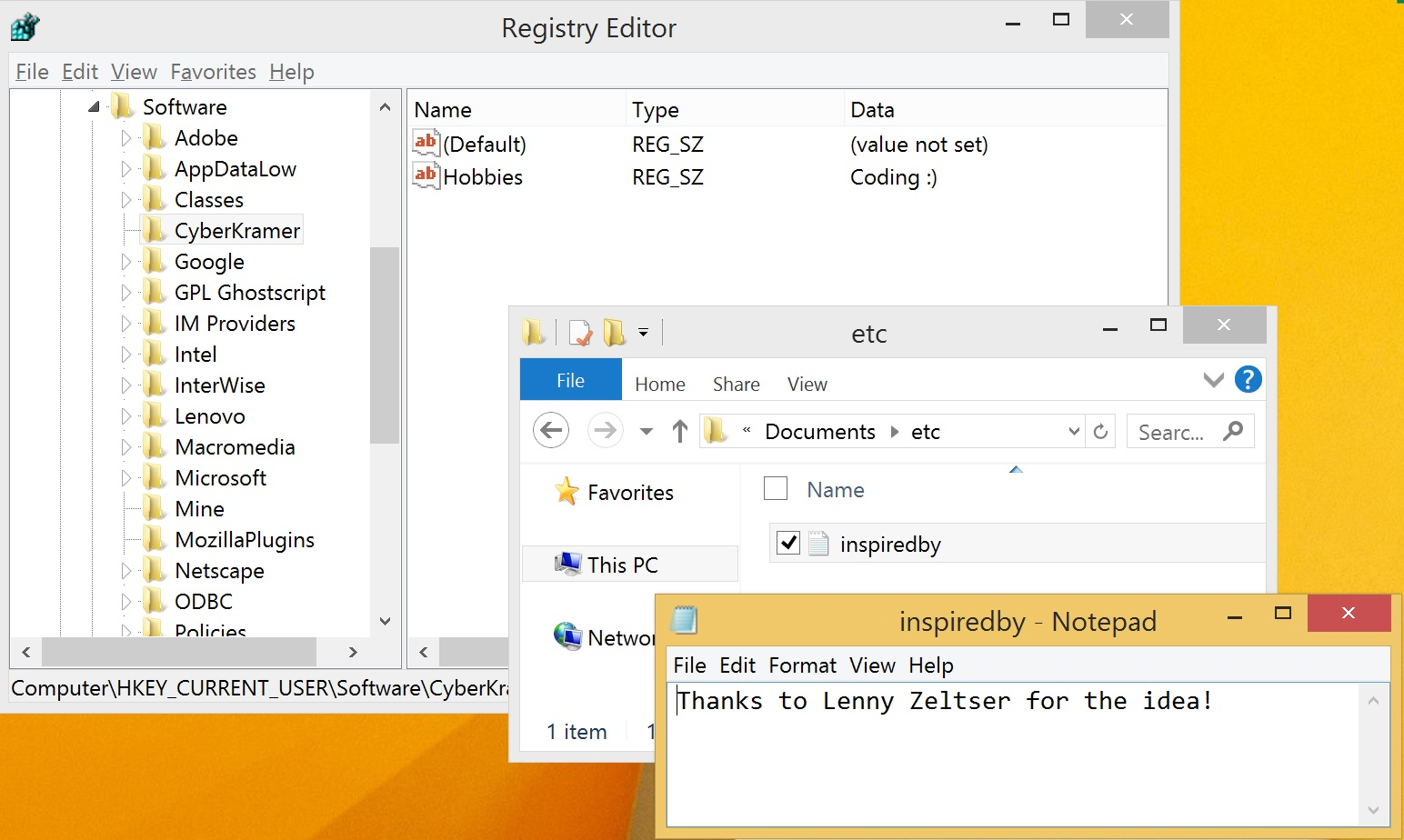The image size is (1404, 840).
Task: Click the registry tree horizontal scrollbar thumb
Action: point(179,652)
